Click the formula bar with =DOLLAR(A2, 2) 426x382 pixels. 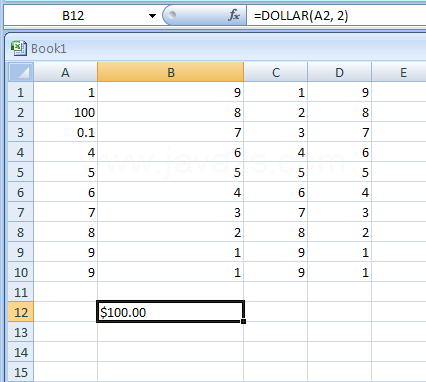point(336,16)
